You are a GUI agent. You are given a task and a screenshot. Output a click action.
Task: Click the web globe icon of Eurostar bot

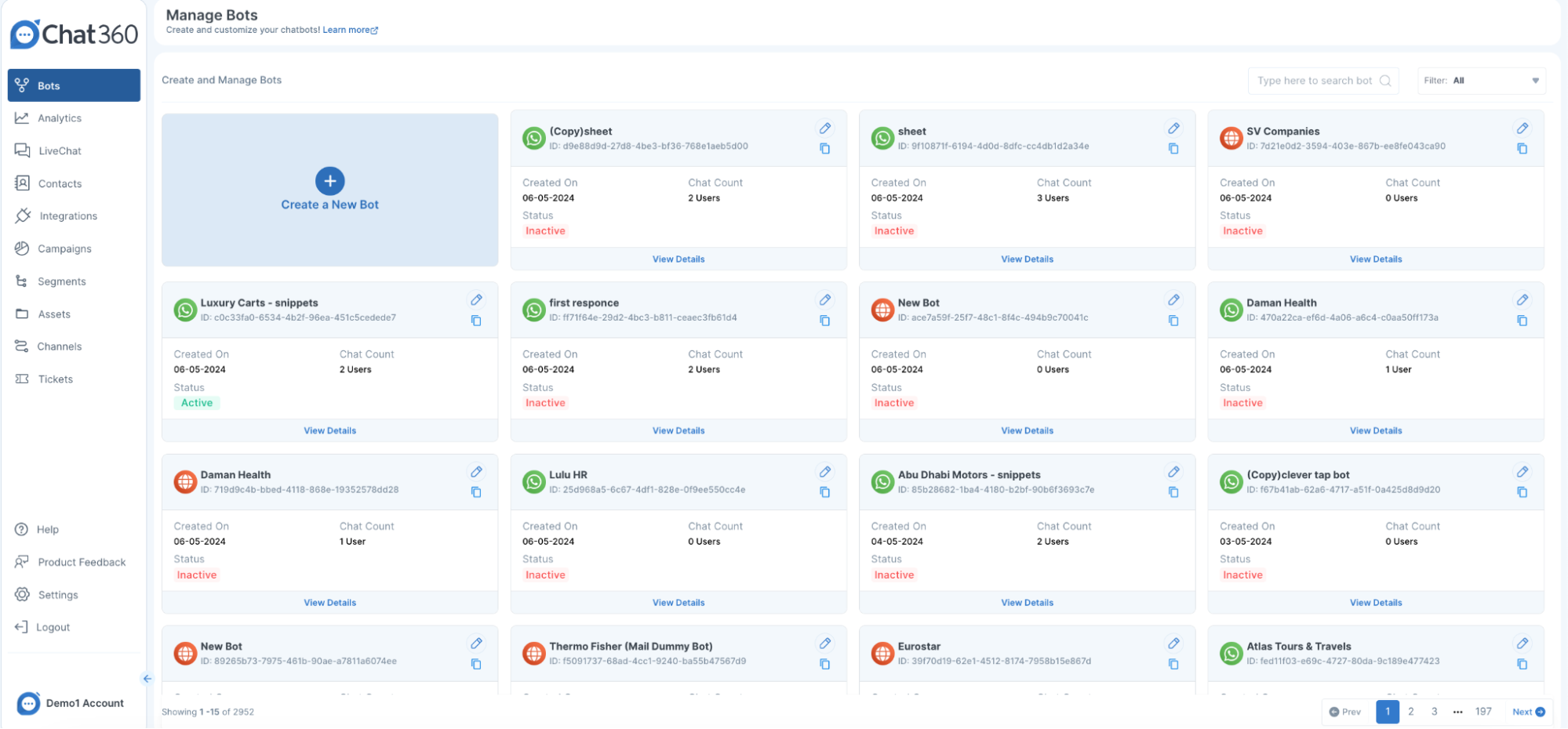click(882, 653)
